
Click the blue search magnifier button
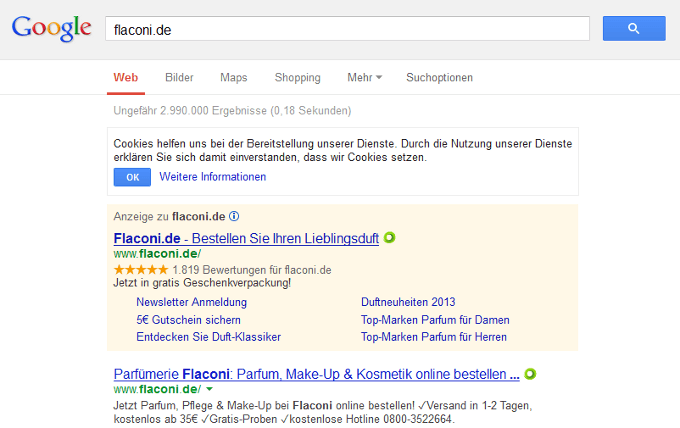pyautogui.click(x=634, y=29)
